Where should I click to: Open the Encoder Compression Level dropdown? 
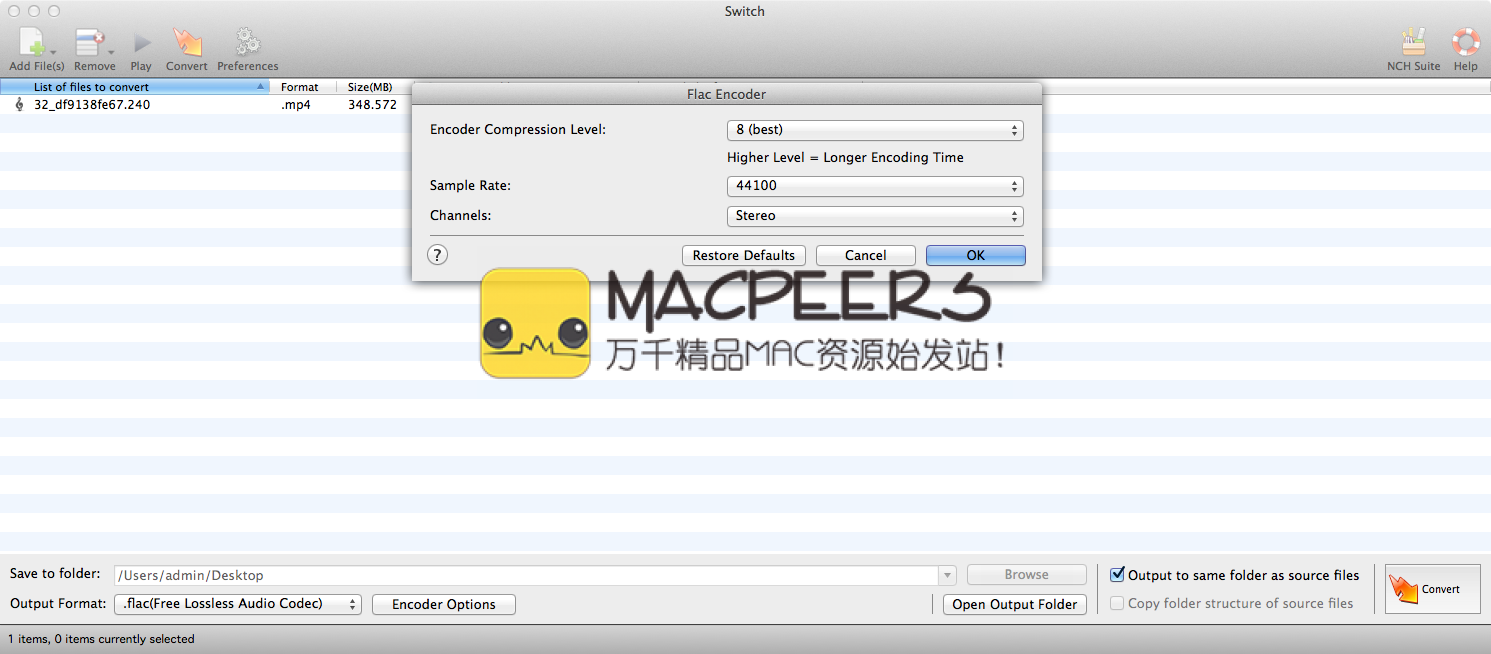click(875, 130)
